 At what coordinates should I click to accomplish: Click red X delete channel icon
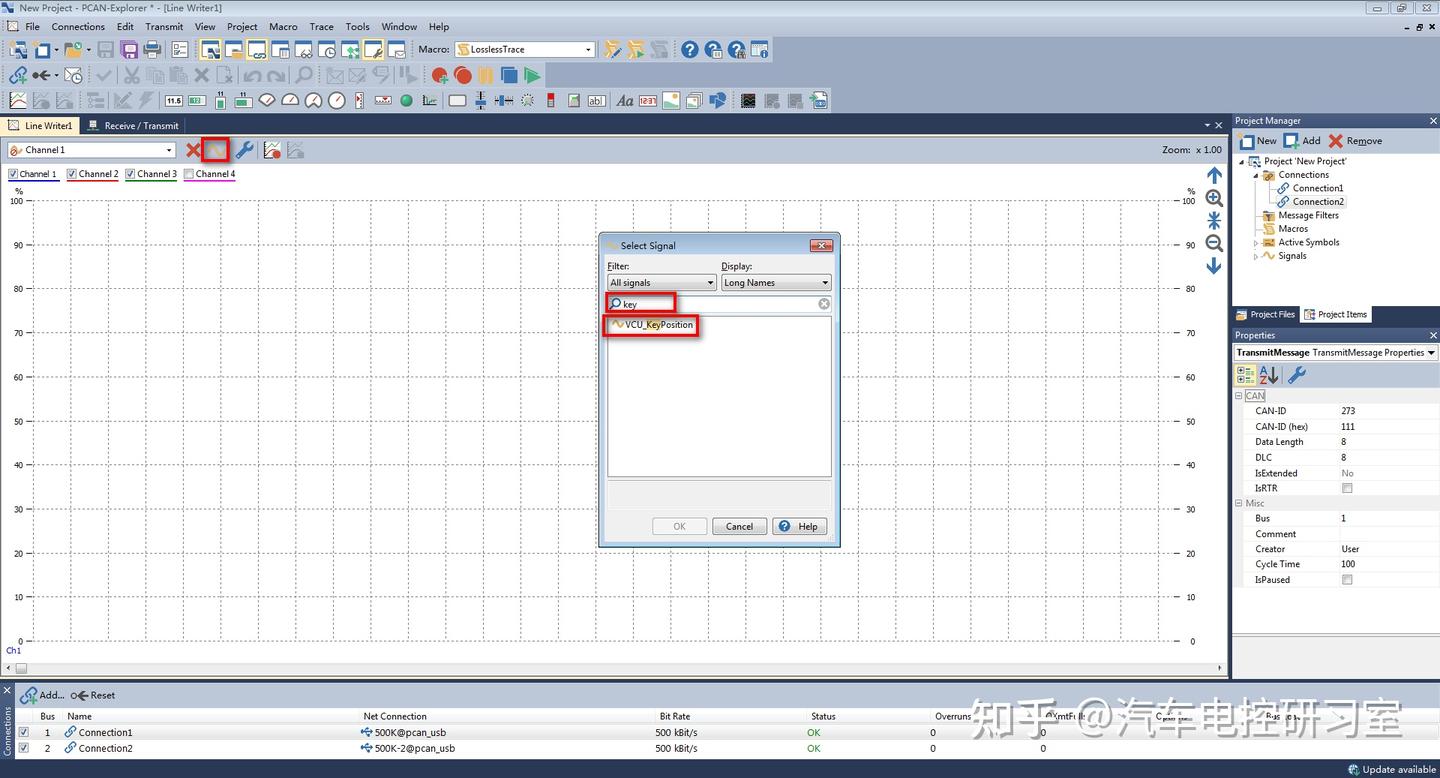click(x=193, y=150)
